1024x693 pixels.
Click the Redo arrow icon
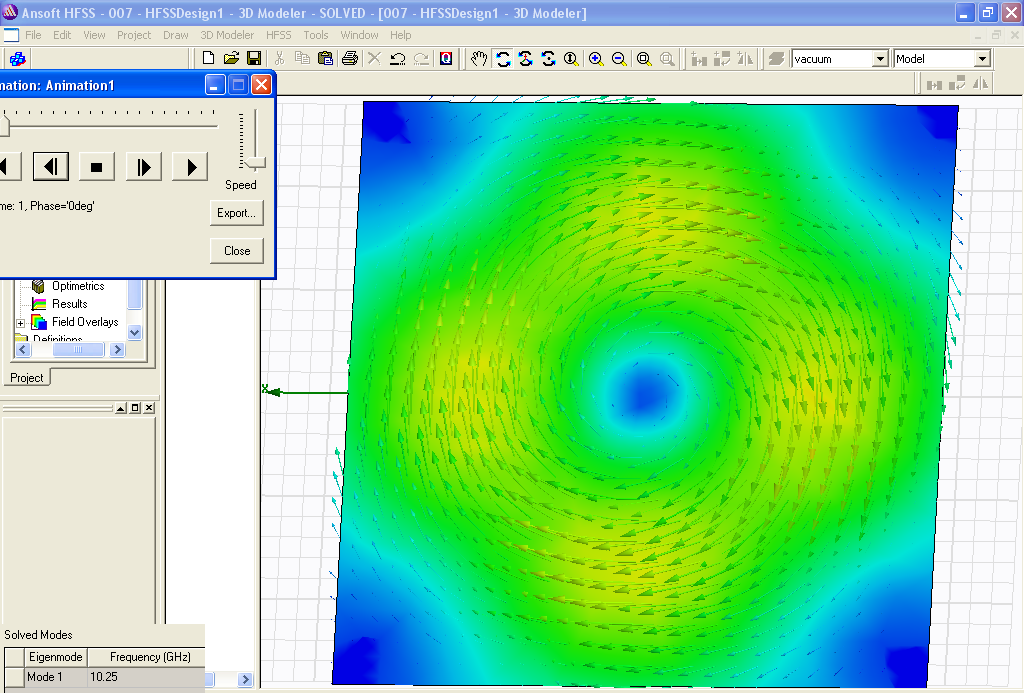(x=421, y=59)
